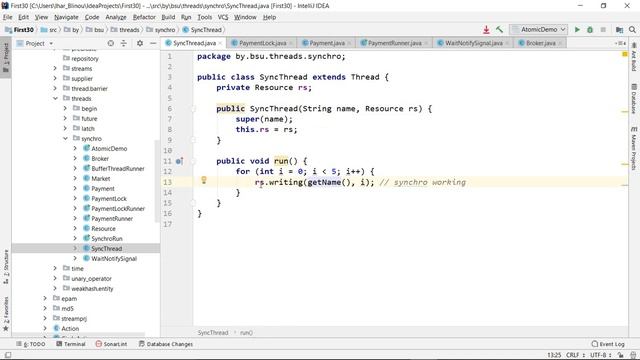Open the Event Log
Screen dimensions: 640x360
pyautogui.click(x=608, y=344)
